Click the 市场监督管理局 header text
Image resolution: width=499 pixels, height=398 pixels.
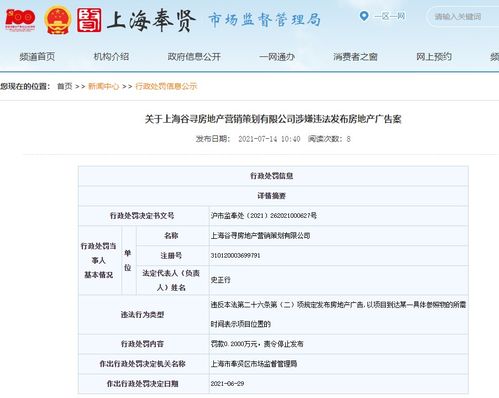click(264, 19)
